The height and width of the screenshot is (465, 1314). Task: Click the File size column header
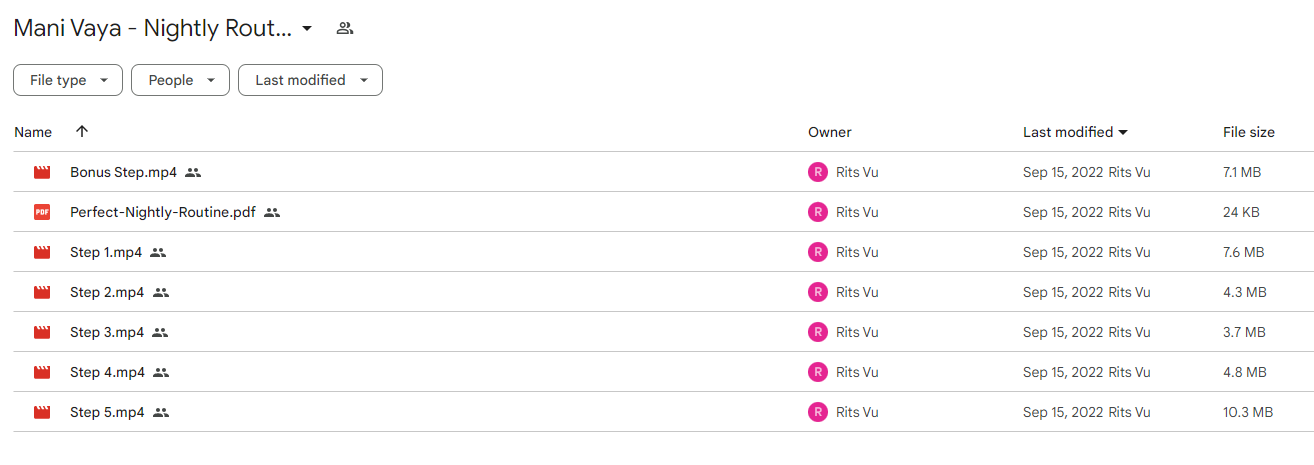pos(1249,132)
